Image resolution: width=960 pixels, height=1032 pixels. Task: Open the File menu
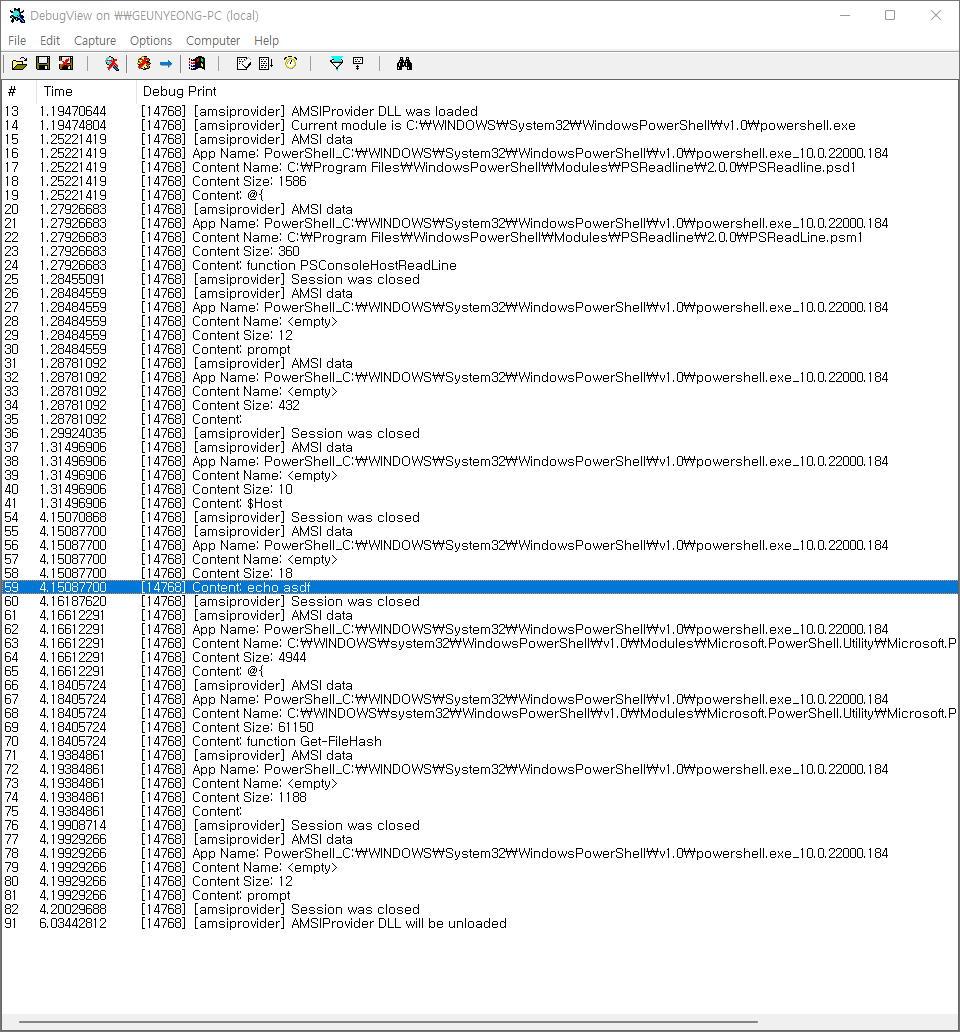tap(17, 41)
